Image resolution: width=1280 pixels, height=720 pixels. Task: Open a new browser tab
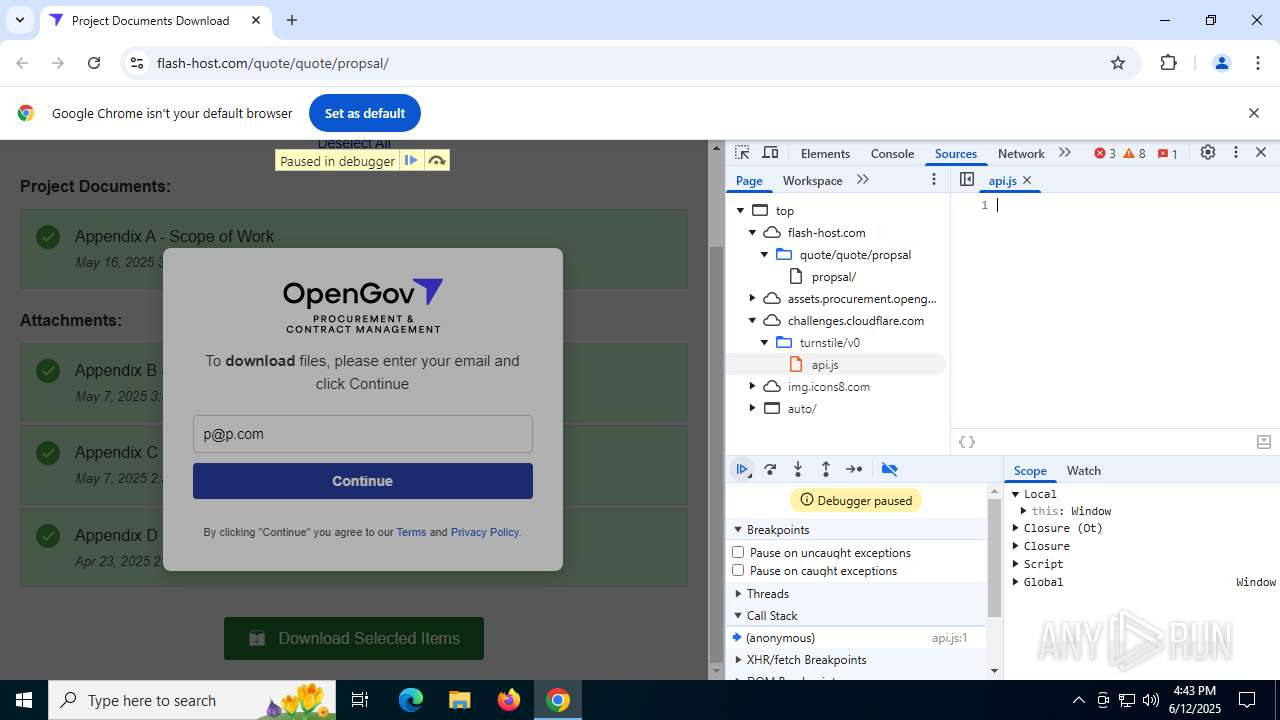tap(292, 20)
